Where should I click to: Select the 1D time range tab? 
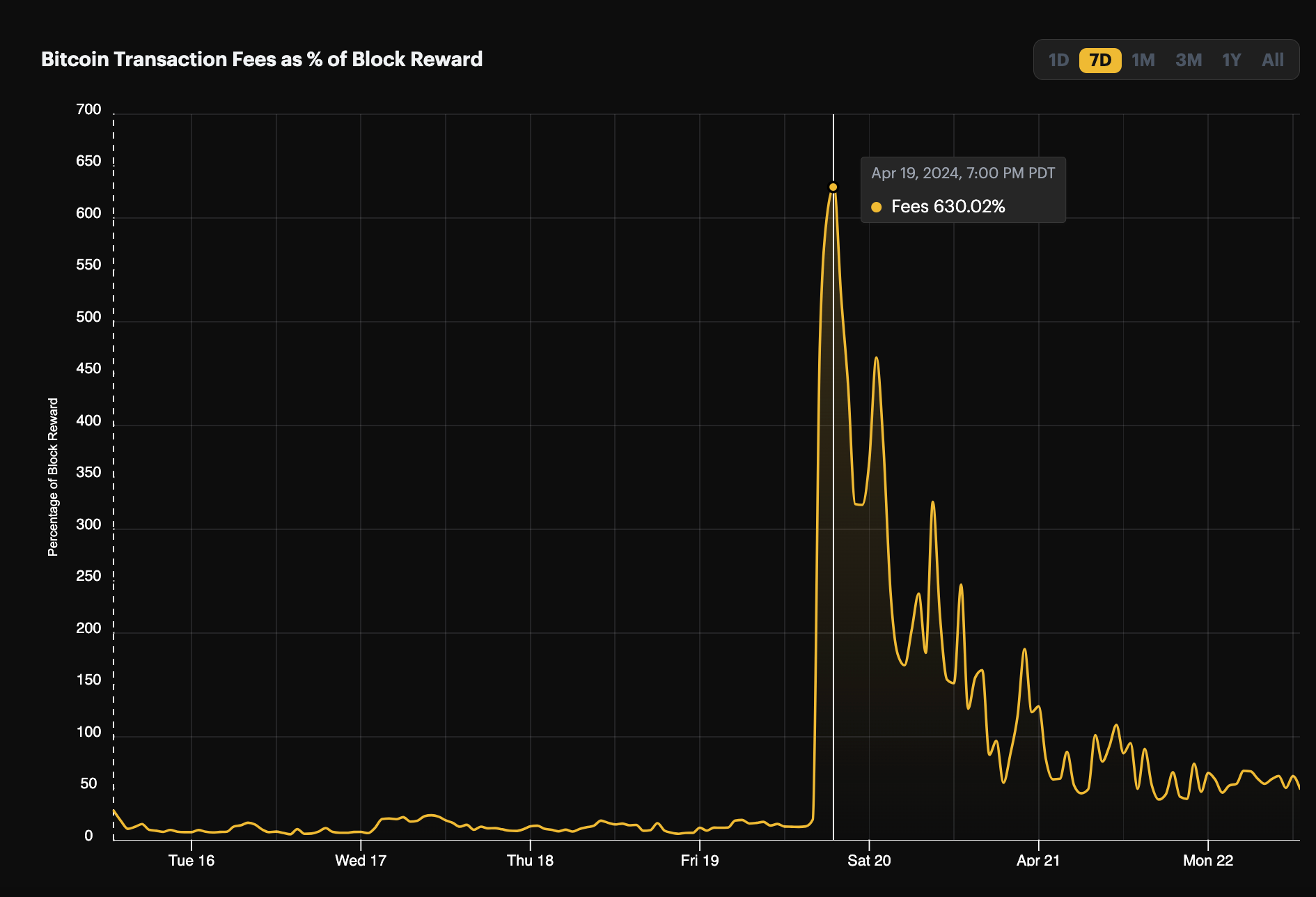pyautogui.click(x=1058, y=60)
